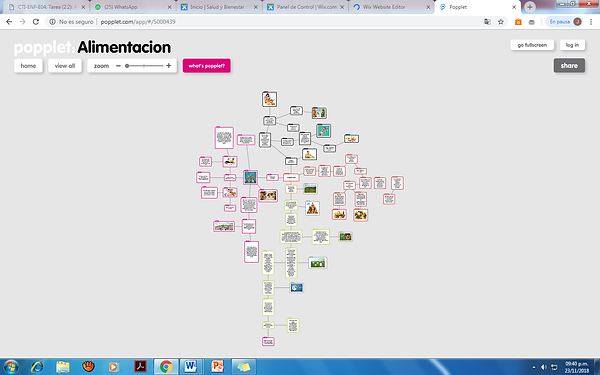The image size is (600, 375).
Task: Open Word from the taskbar
Action: tap(191, 367)
